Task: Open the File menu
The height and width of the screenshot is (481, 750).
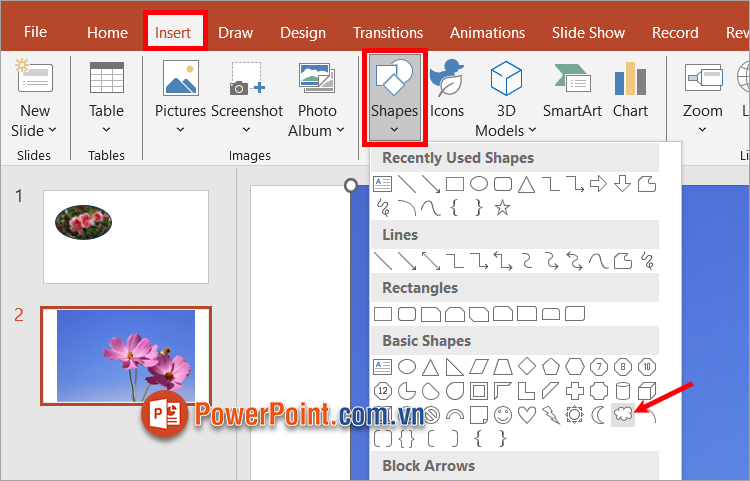Action: [35, 32]
